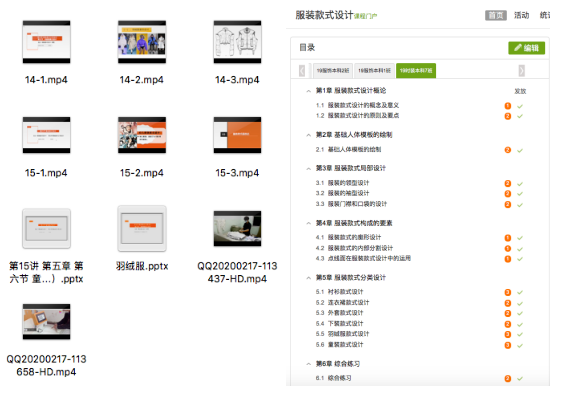565x393 pixels.
Task: Toggle release checkmark for section 1.2
Action: pyautogui.click(x=520, y=116)
